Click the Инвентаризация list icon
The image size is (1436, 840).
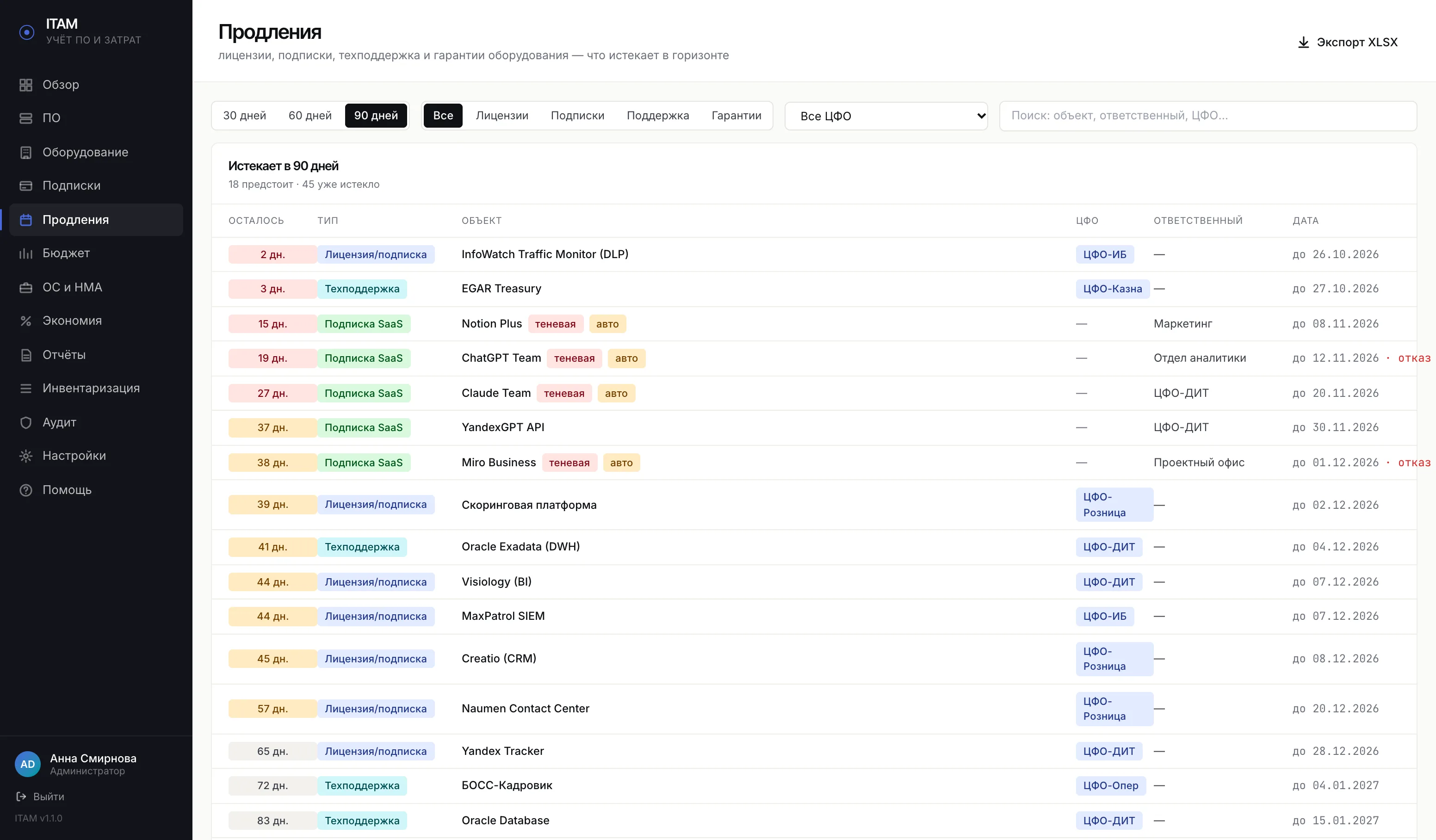coord(25,388)
